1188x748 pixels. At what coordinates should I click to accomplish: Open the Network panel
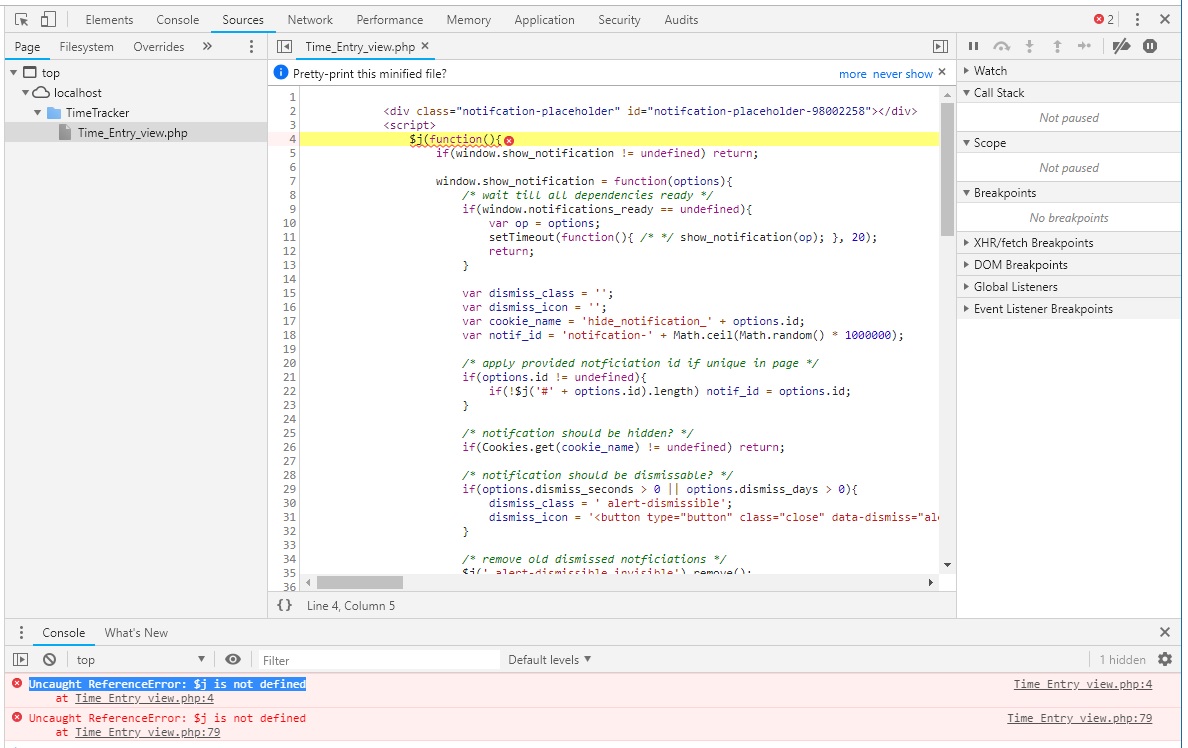[310, 20]
